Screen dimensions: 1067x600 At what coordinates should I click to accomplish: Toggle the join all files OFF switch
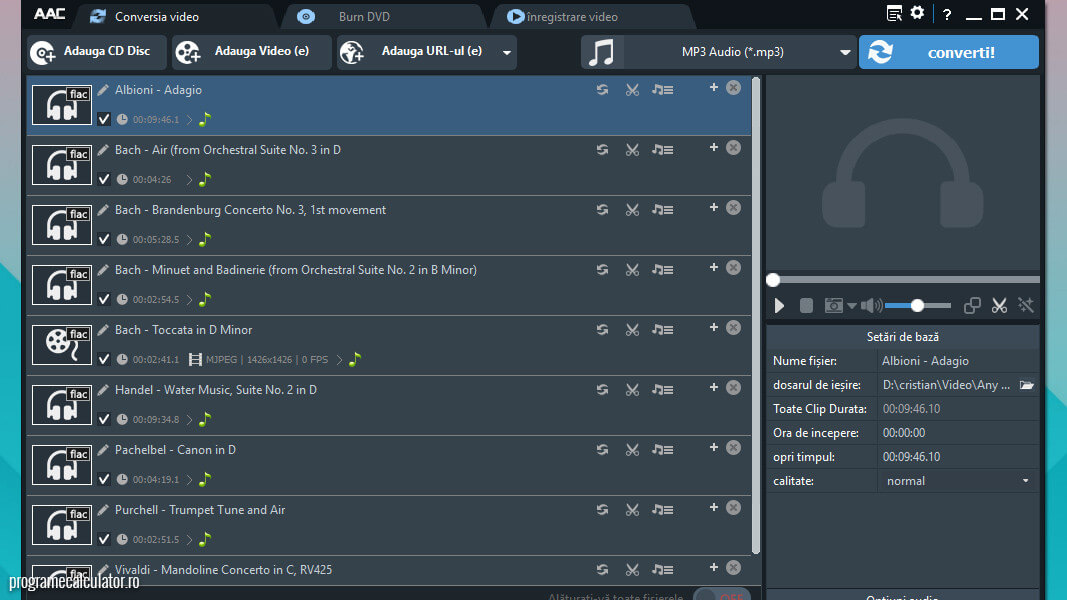click(721, 595)
